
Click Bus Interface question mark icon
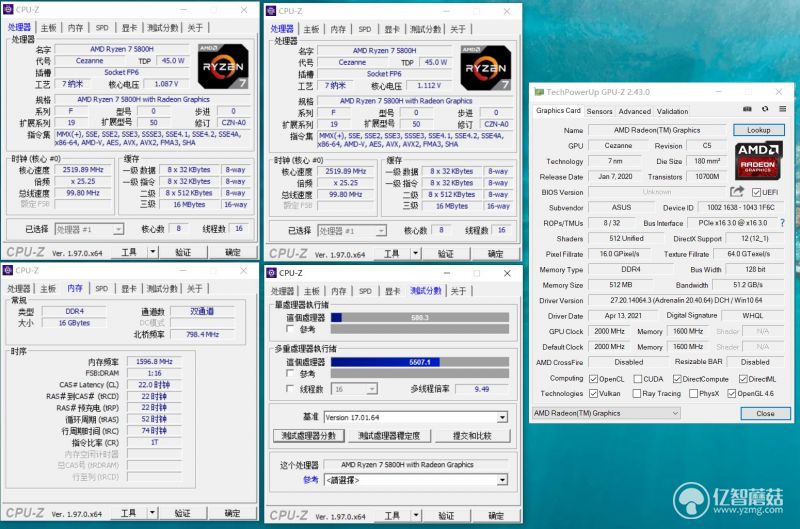782,223
